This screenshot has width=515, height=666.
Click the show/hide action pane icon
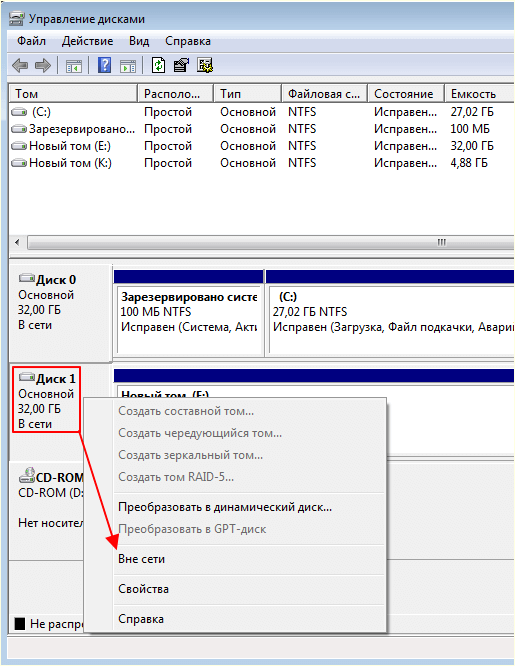coord(128,66)
